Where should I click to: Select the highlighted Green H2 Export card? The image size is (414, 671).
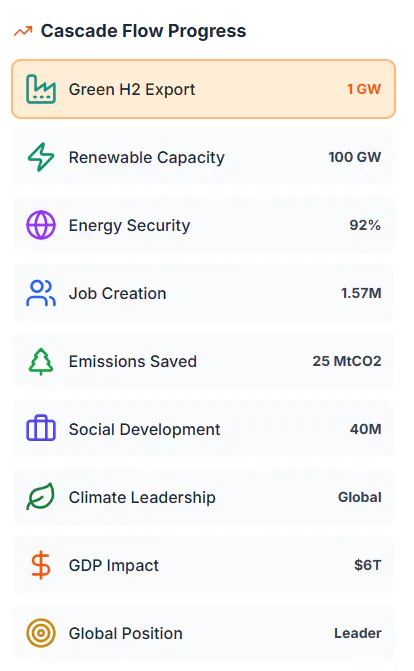tap(203, 89)
